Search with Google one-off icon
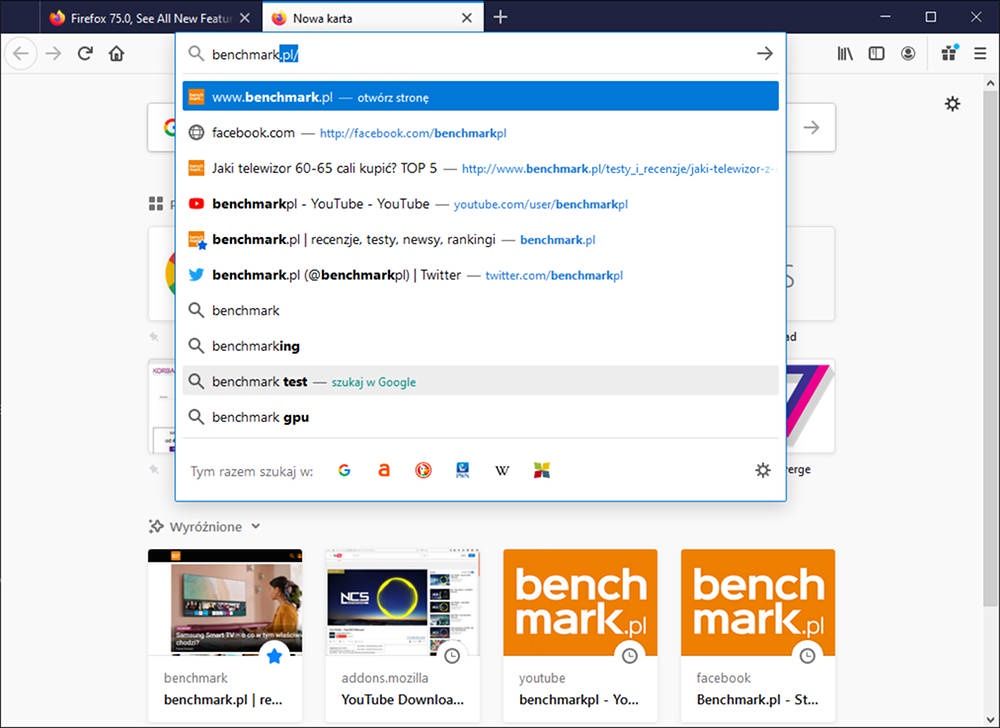1000x728 pixels. 344,470
